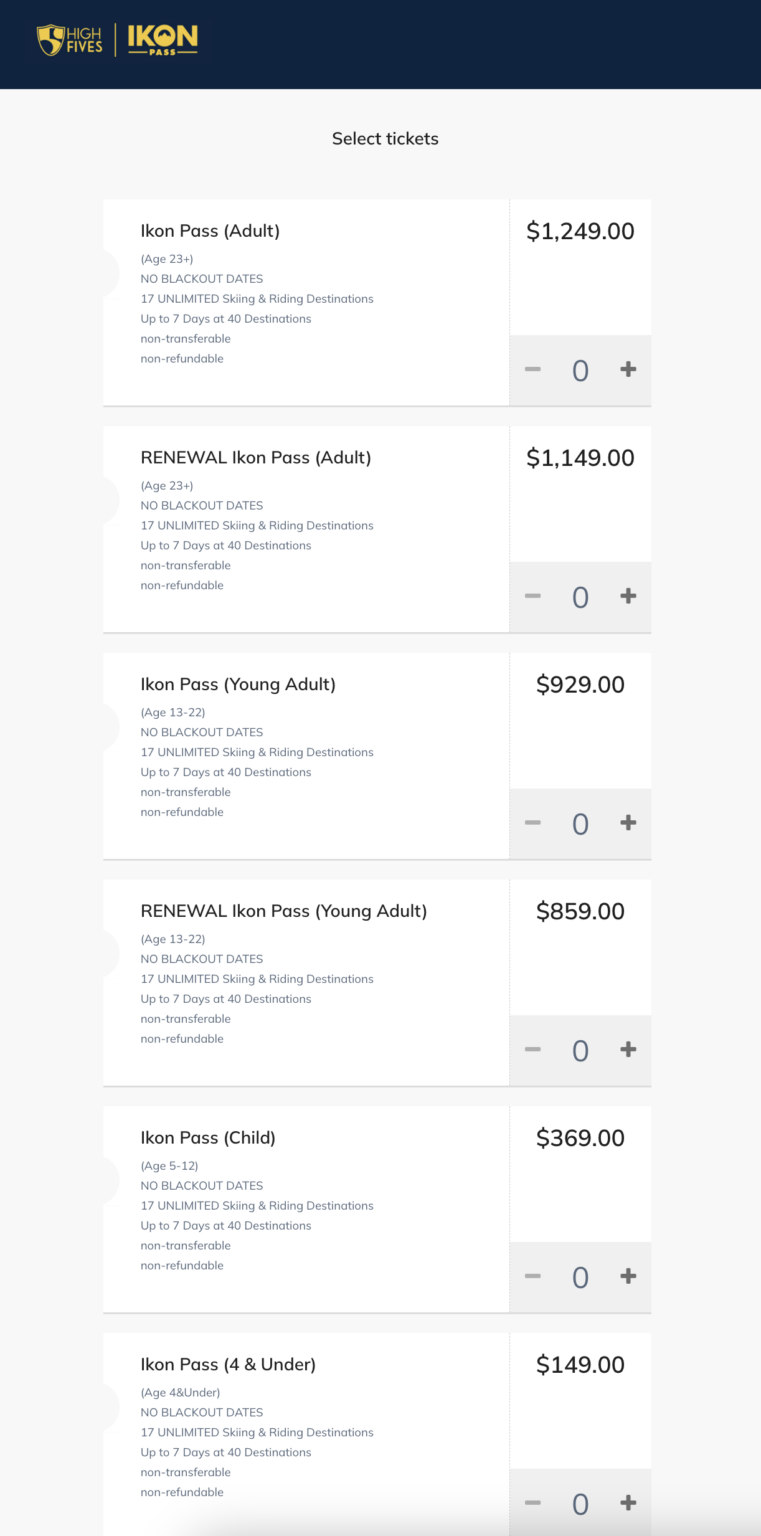
Task: Decrease RENEWAL Ikon Pass (Young Adult) quantity
Action: [x=533, y=1050]
